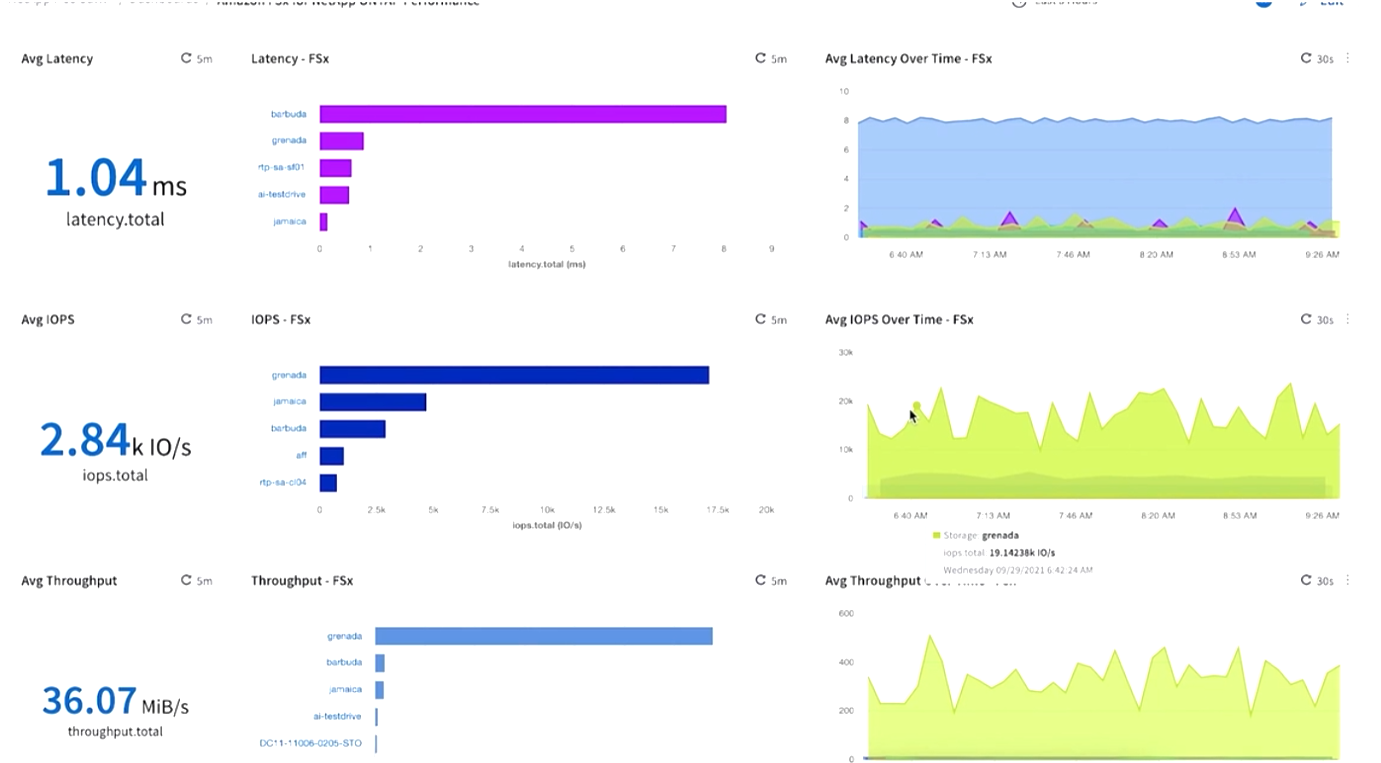Refresh the Latency - FSx bar chart

click(x=760, y=59)
